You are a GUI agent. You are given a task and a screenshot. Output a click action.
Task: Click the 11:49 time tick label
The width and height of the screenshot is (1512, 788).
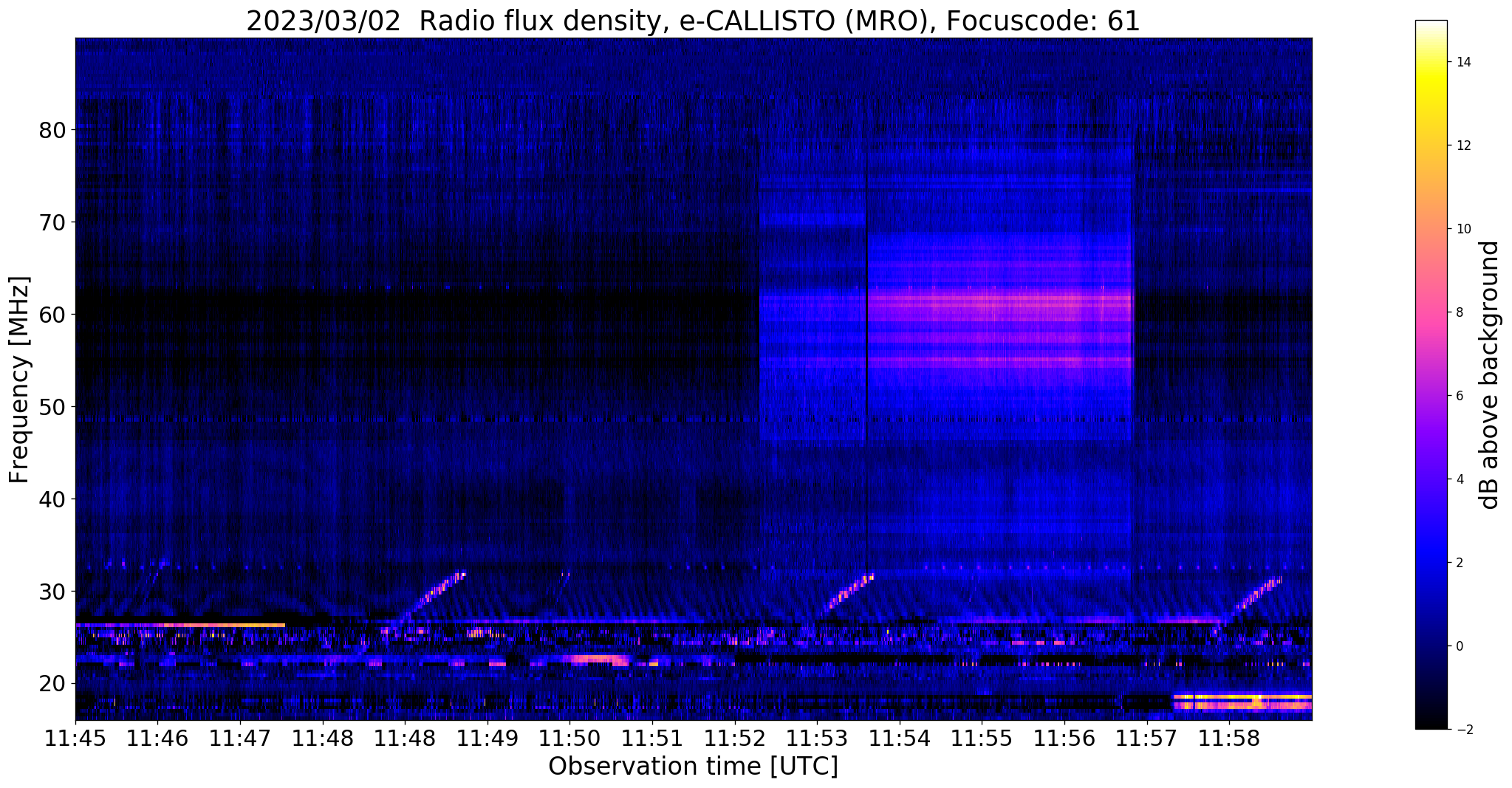pos(487,739)
